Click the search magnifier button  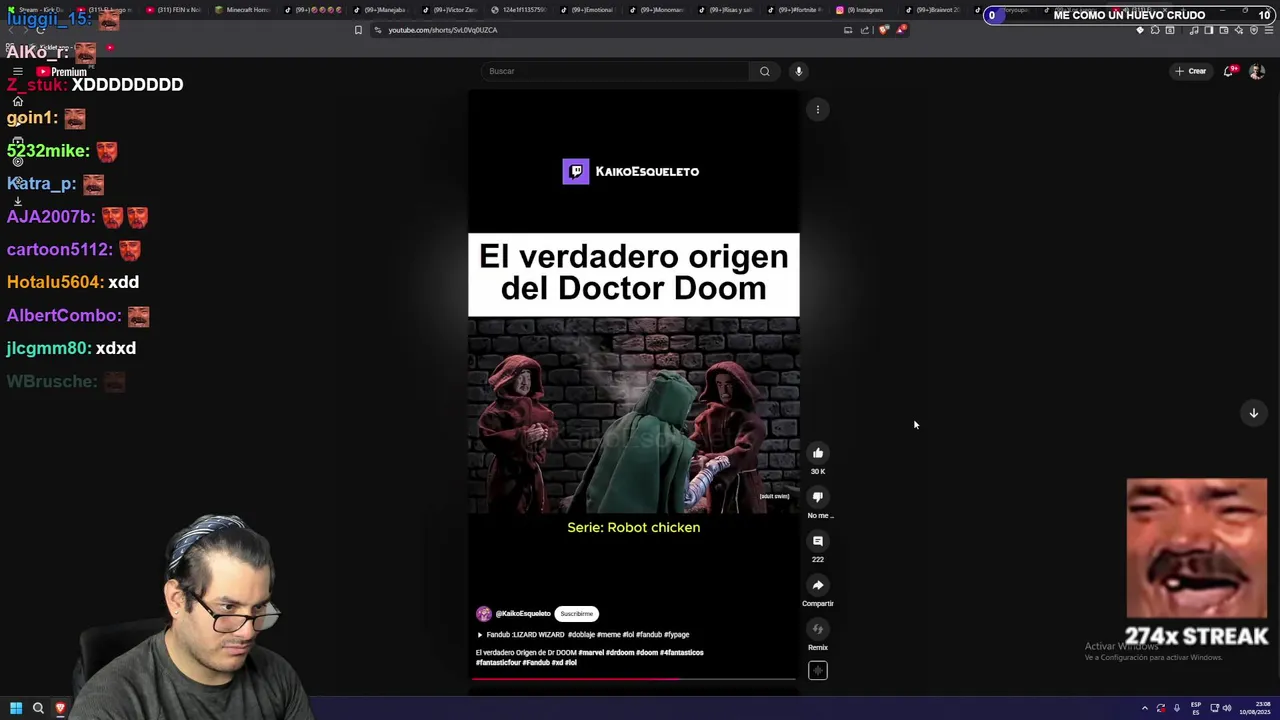(765, 71)
